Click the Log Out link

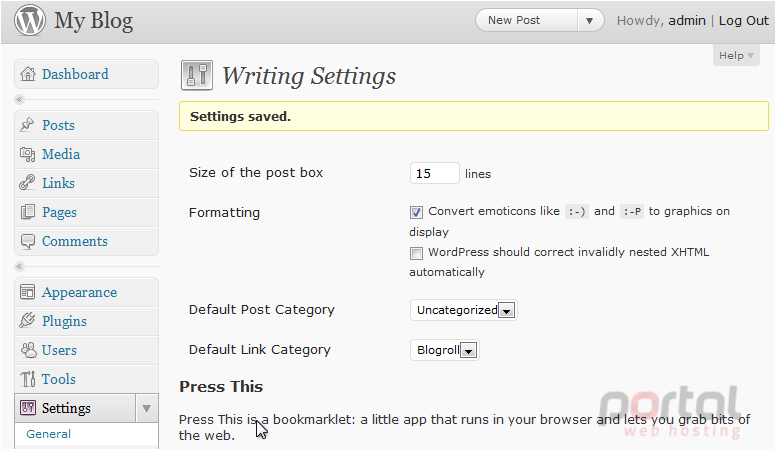pyautogui.click(x=743, y=20)
